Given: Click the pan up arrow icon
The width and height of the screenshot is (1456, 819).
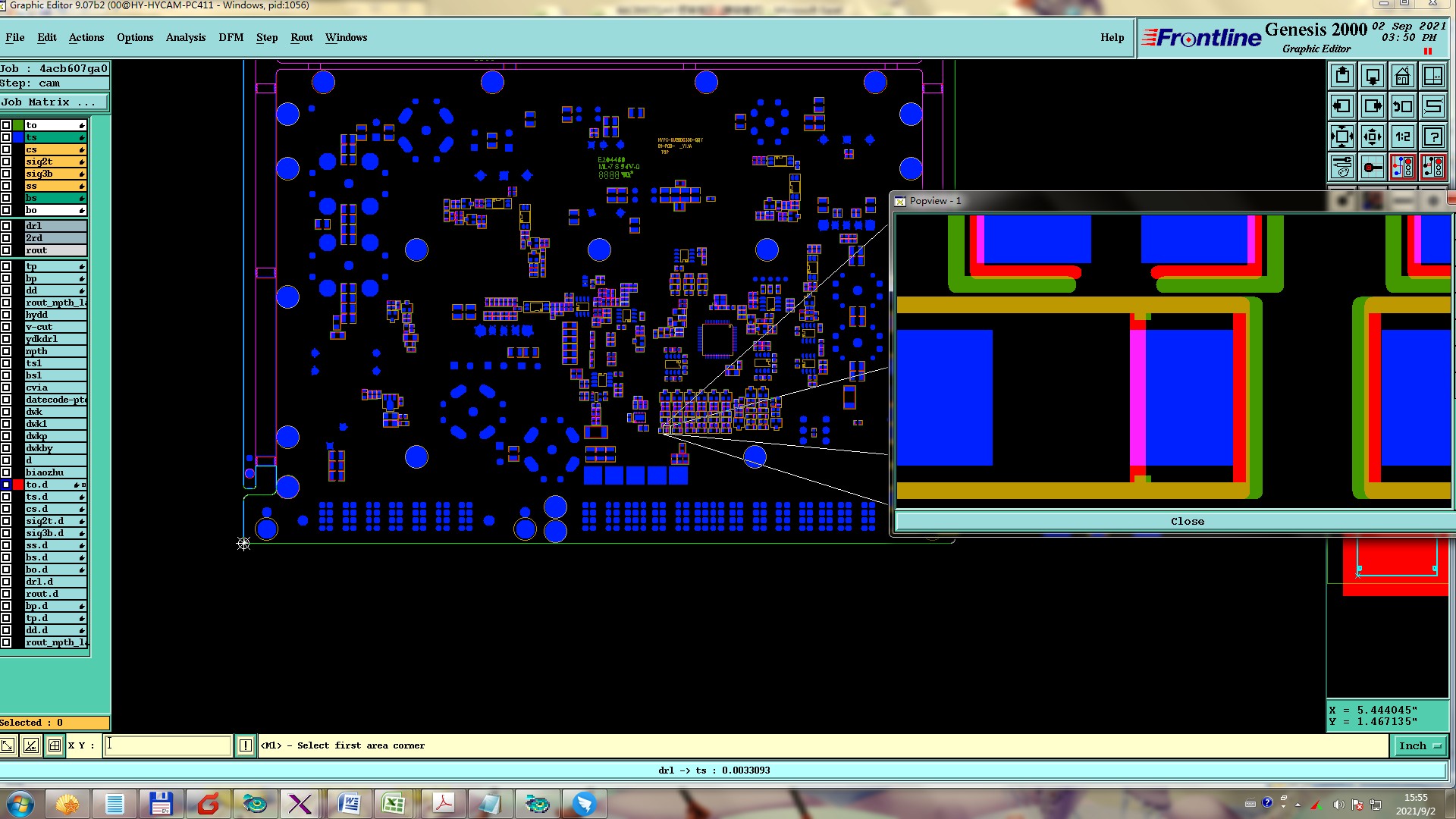Looking at the screenshot, I should tap(1342, 76).
